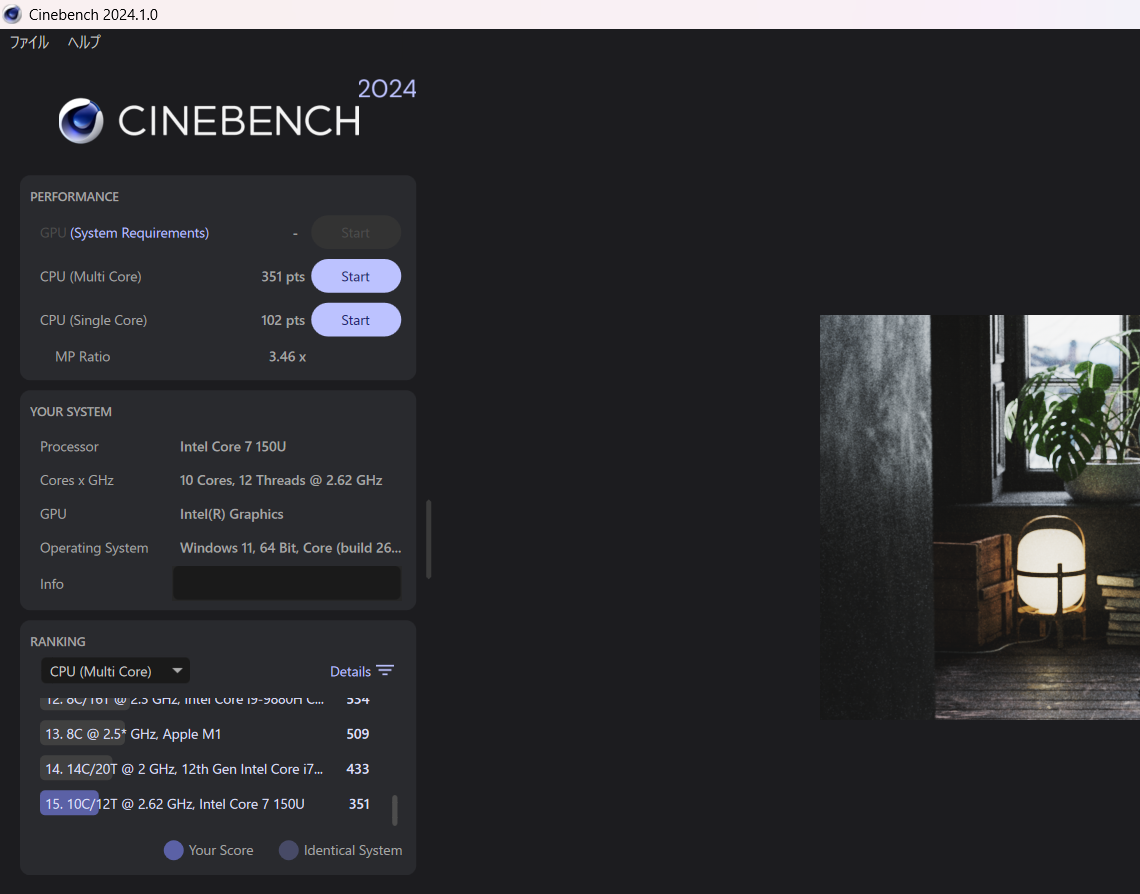Click the Identical System legend circle
Screen dimensions: 1140x894
click(x=289, y=850)
